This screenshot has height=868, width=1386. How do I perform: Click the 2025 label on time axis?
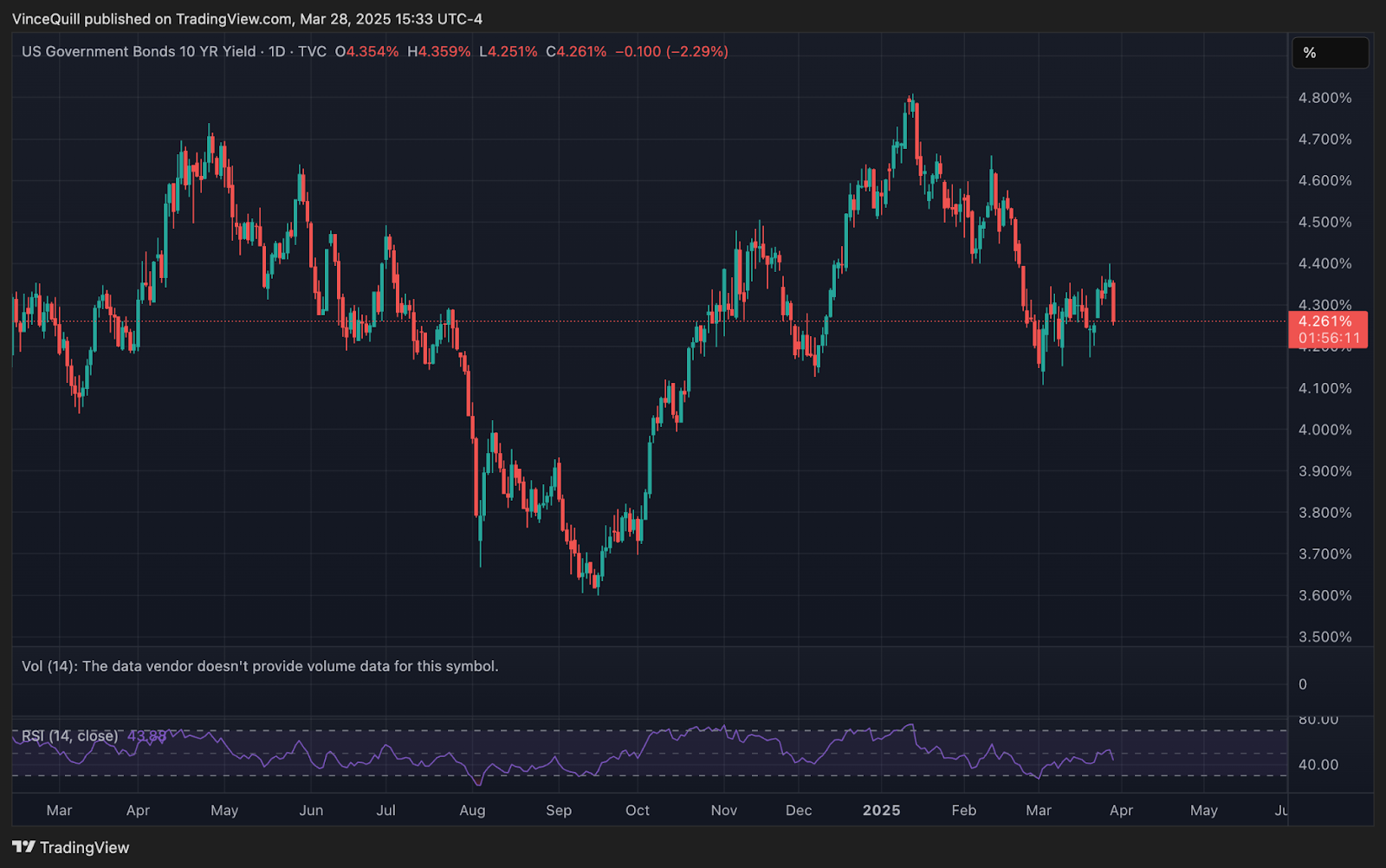coord(881,811)
